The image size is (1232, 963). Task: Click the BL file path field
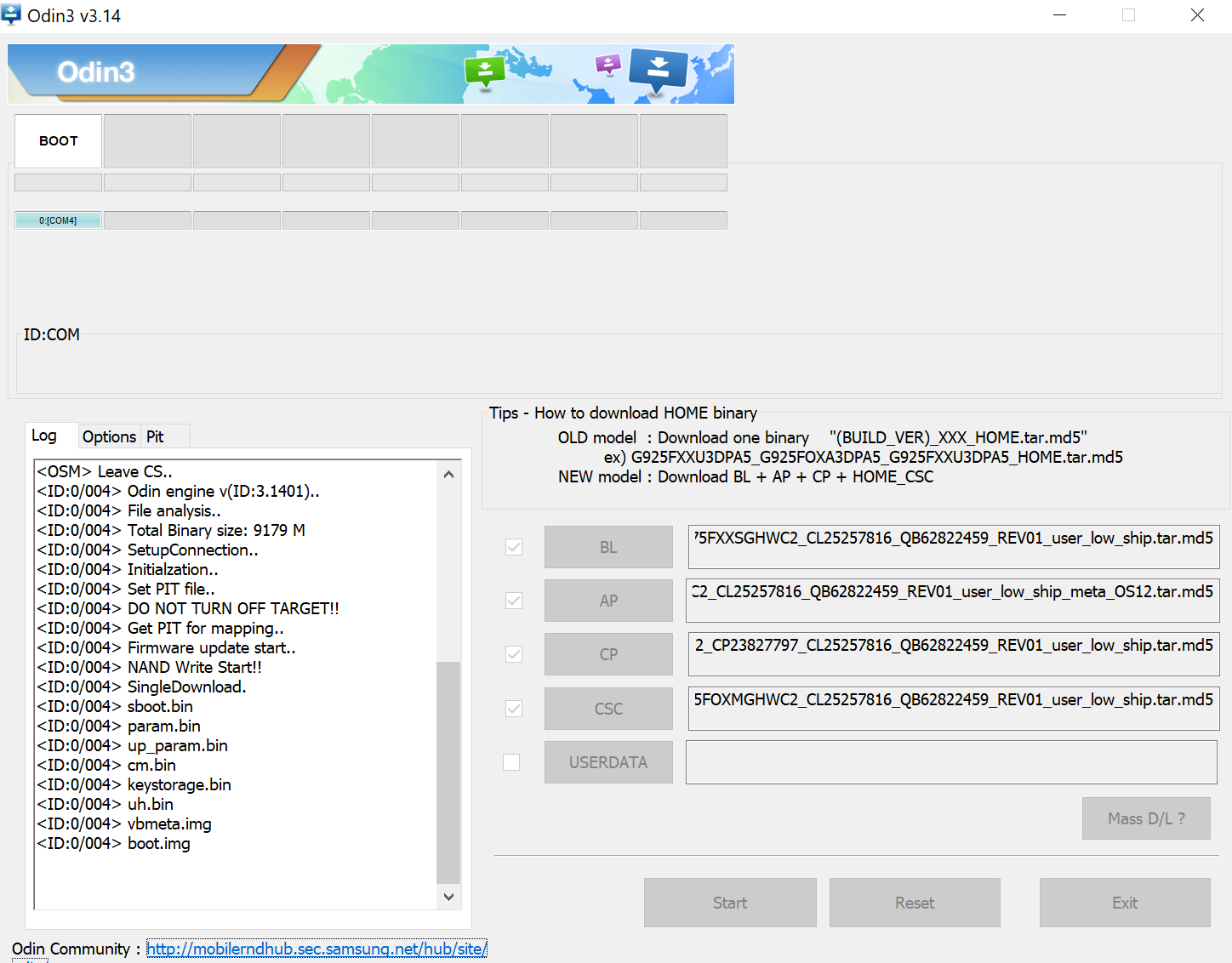pyautogui.click(x=954, y=546)
